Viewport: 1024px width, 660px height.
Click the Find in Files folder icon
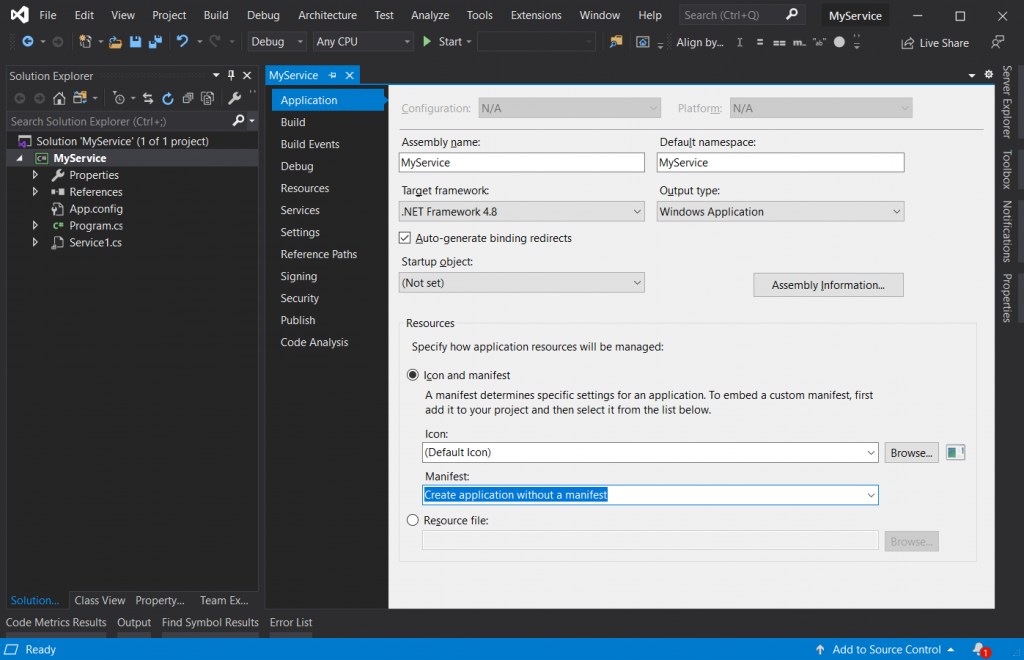616,42
